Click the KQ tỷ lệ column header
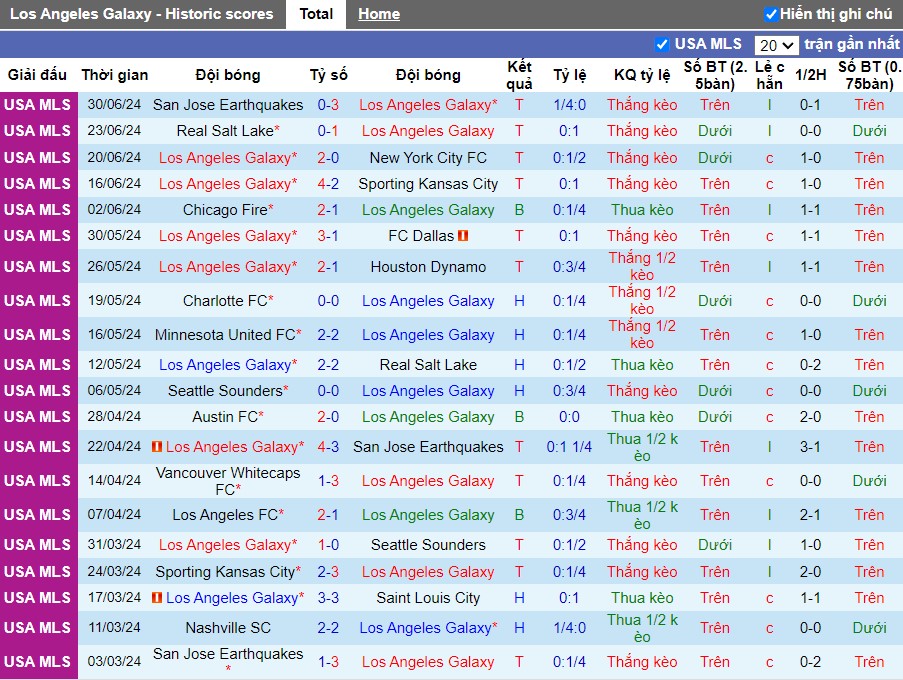The image size is (903, 680). (x=642, y=75)
